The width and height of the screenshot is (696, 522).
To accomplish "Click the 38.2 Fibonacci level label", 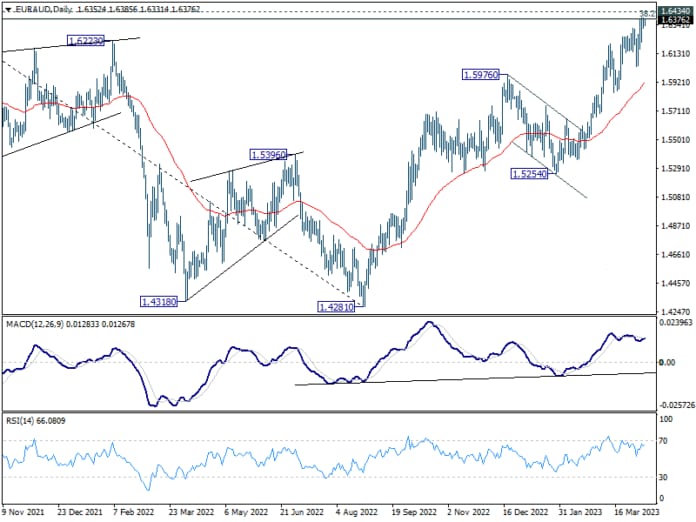I will point(647,14).
